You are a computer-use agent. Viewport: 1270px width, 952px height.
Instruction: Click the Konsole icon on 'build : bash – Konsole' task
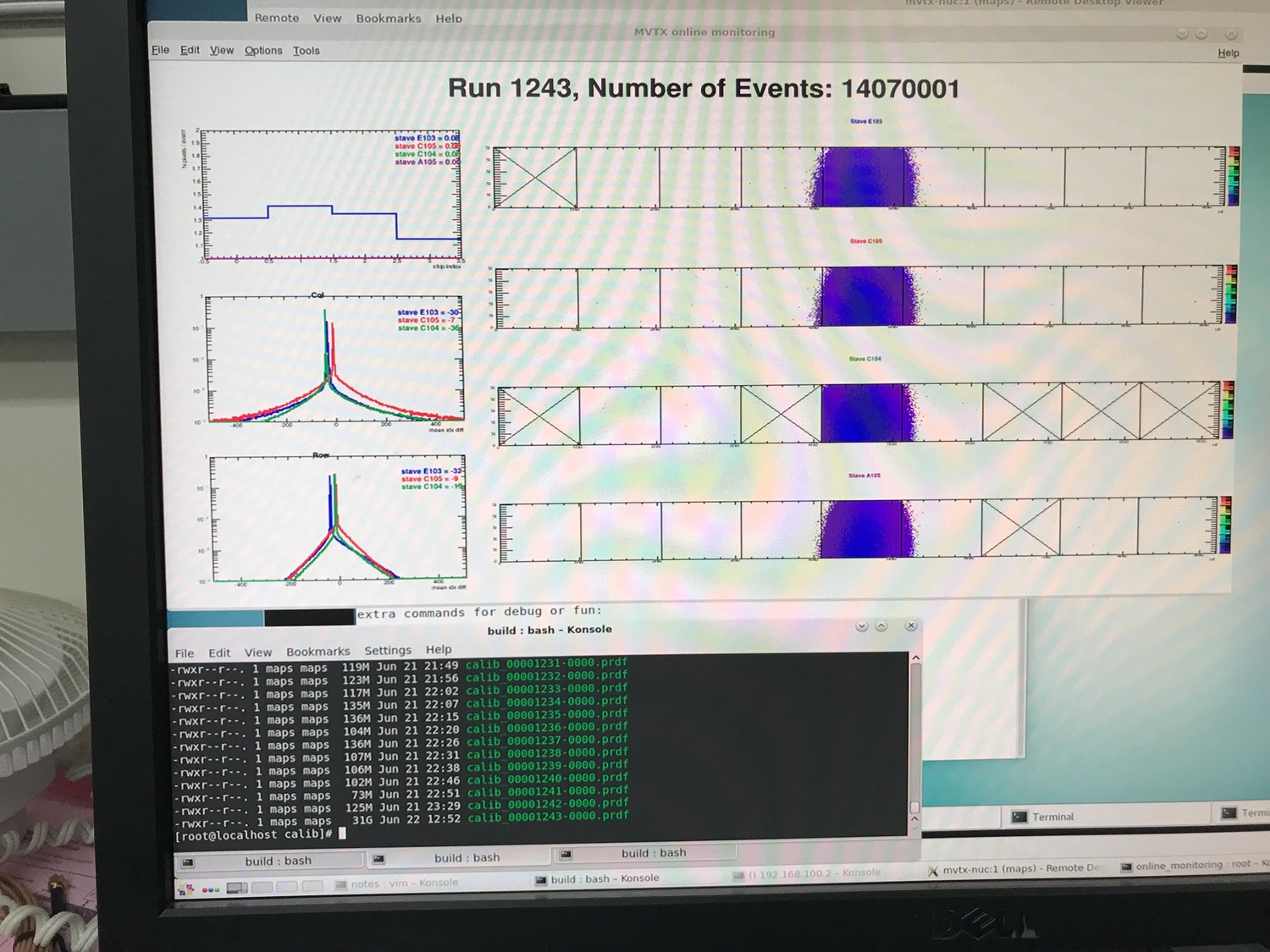coord(540,880)
